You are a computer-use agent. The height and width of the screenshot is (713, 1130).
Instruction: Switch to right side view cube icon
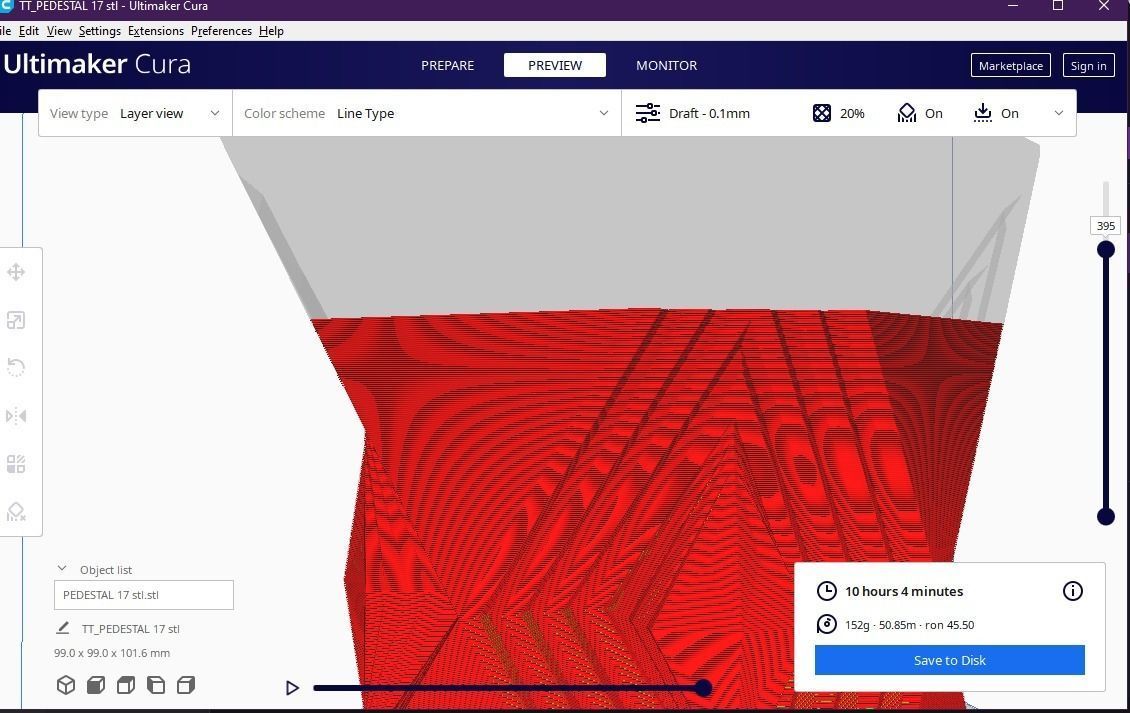186,685
